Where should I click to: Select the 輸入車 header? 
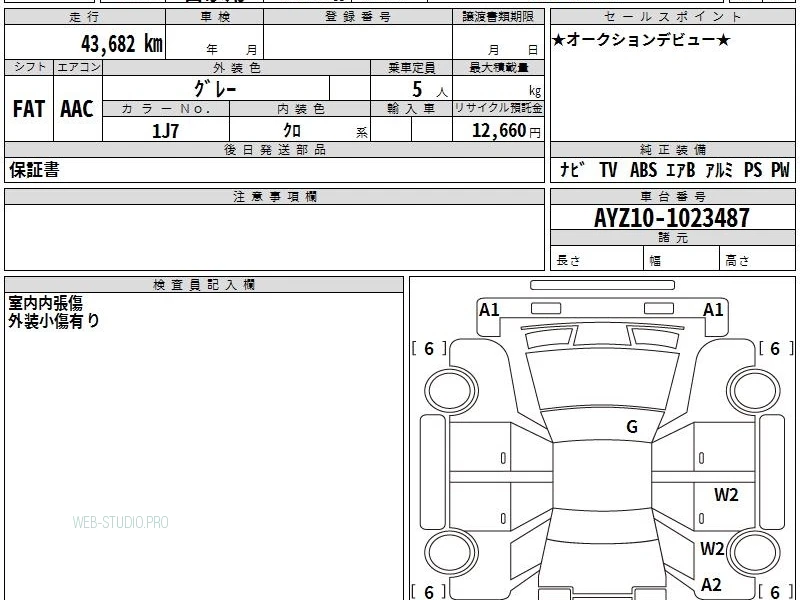coord(411,109)
